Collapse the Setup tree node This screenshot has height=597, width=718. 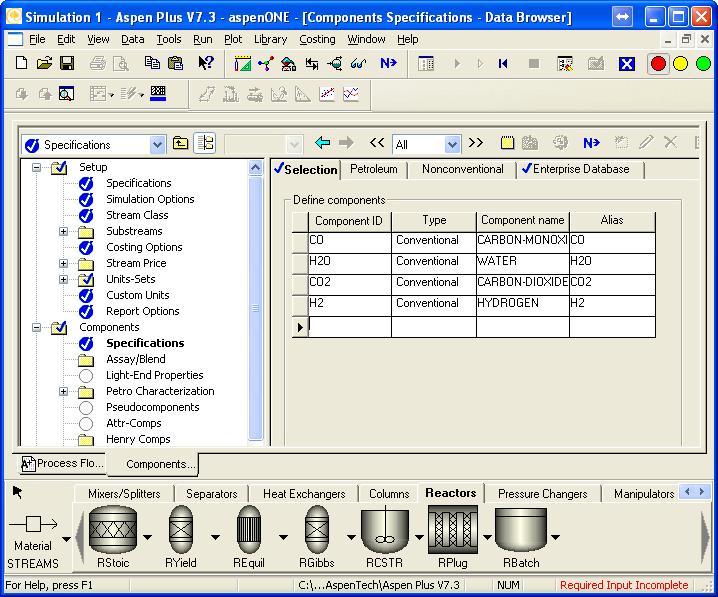pyautogui.click(x=36, y=168)
